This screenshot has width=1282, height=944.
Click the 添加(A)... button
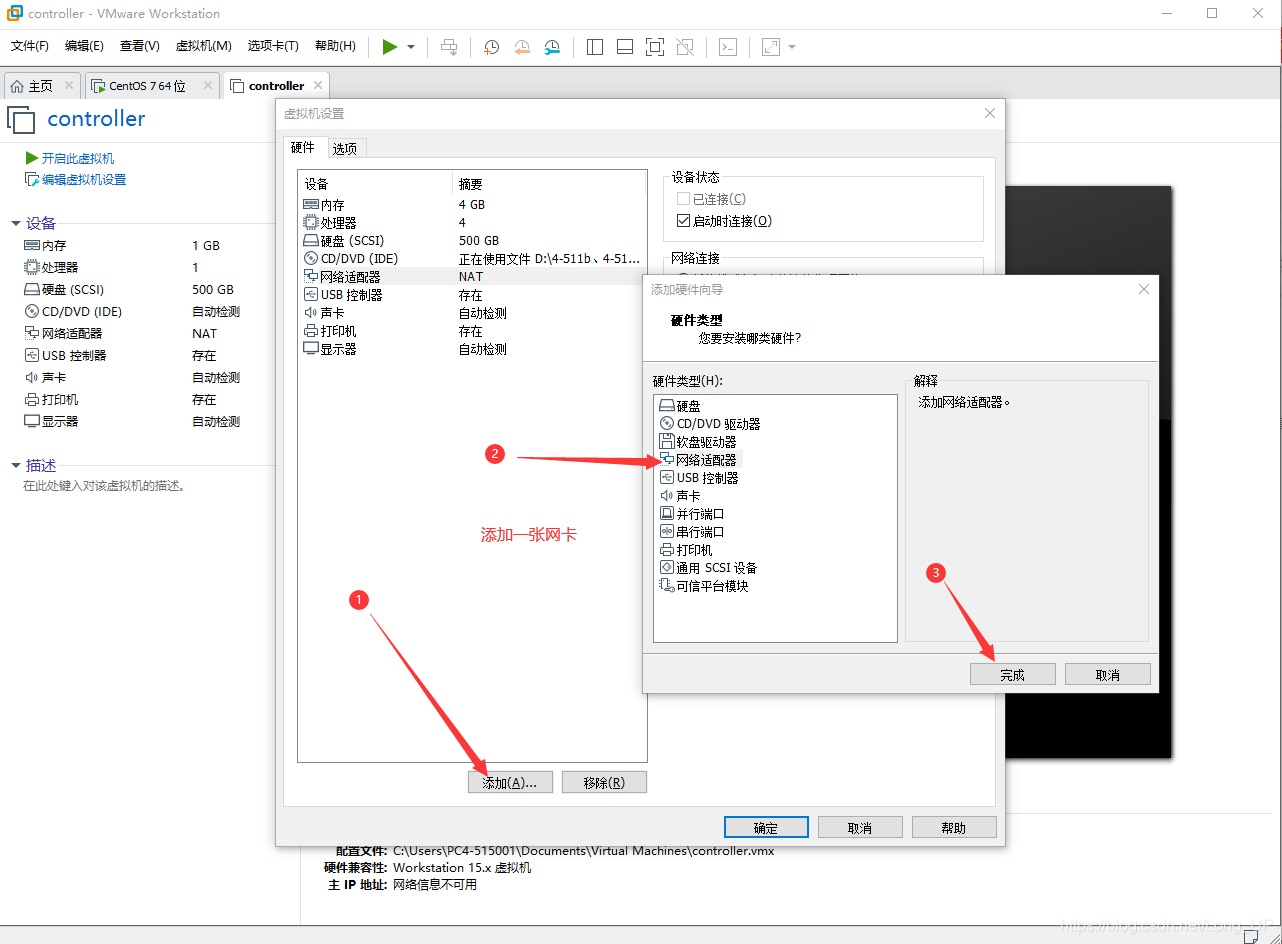(x=510, y=783)
